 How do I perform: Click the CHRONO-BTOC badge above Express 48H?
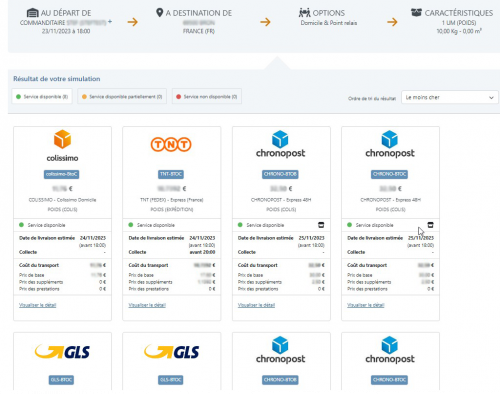point(390,174)
